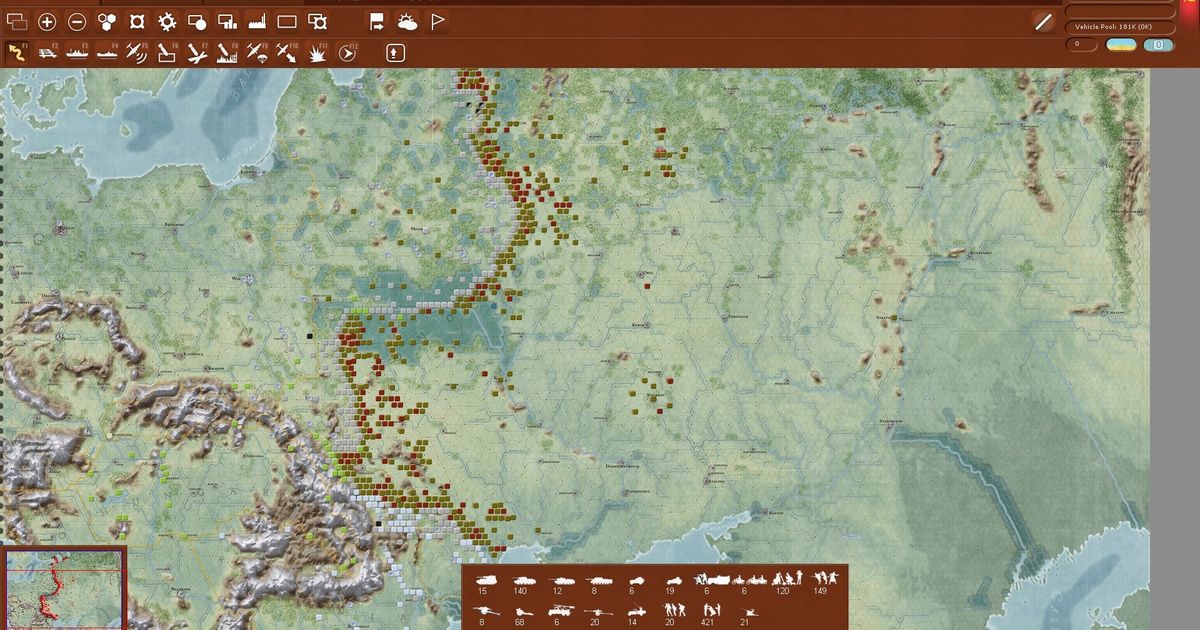Click the minimap overview in bottom-left corner
Viewport: 1200px width, 630px height.
tap(64, 588)
